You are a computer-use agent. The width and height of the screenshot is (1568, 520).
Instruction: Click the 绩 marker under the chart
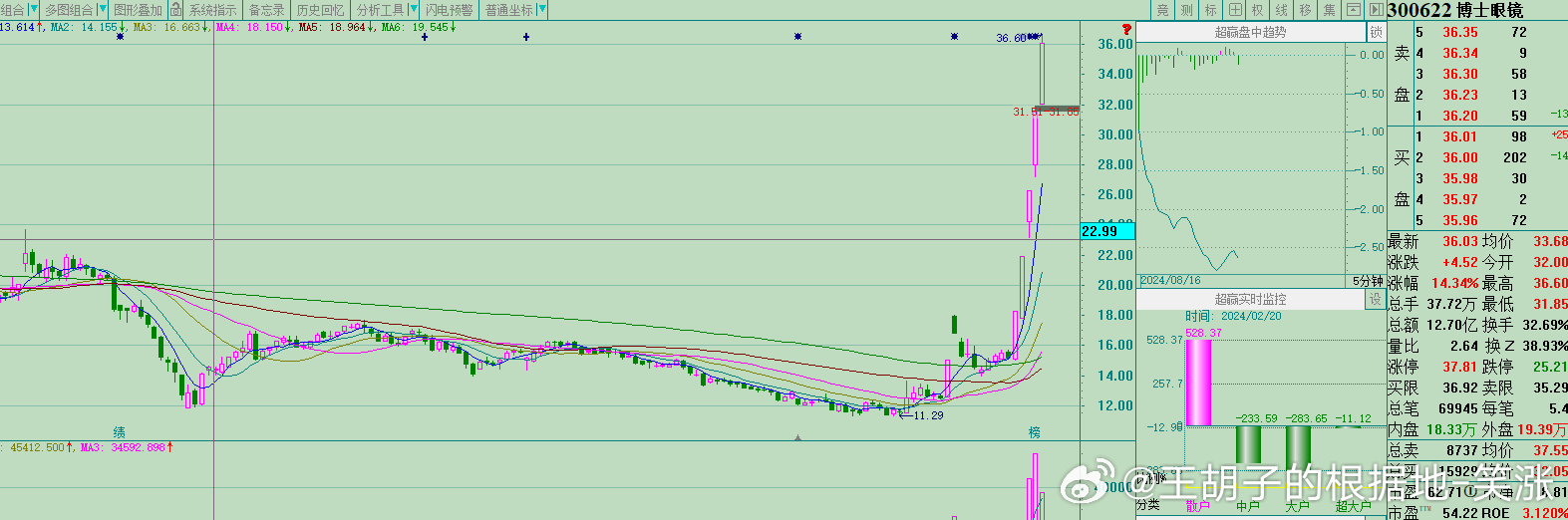(x=119, y=432)
